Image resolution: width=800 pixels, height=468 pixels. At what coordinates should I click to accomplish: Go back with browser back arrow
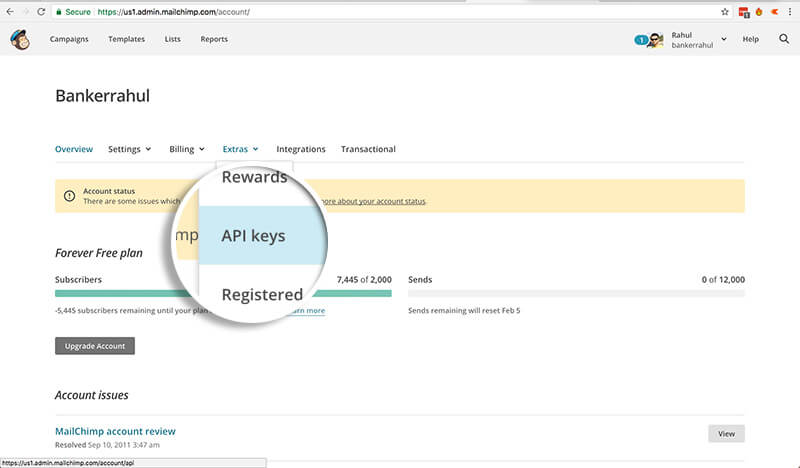(10, 11)
